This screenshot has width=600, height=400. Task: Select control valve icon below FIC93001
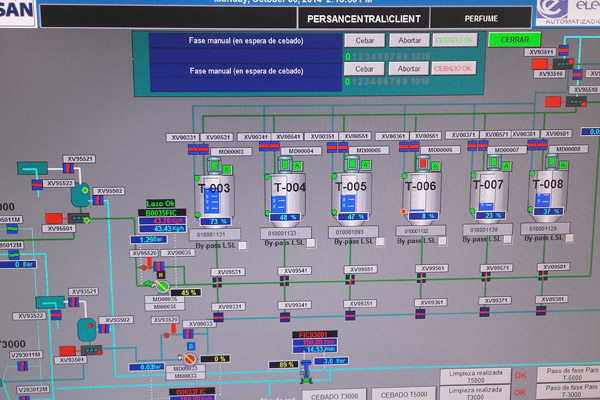[306, 371]
